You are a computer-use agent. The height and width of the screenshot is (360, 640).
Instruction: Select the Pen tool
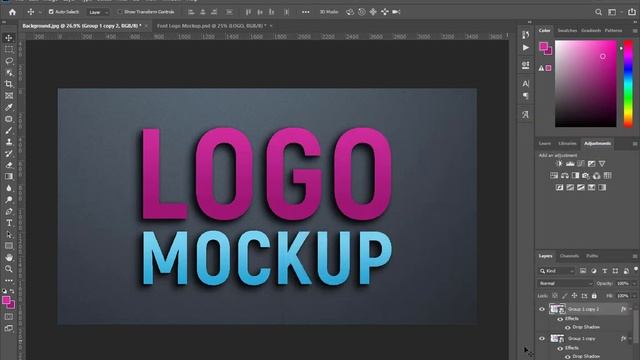click(x=9, y=211)
